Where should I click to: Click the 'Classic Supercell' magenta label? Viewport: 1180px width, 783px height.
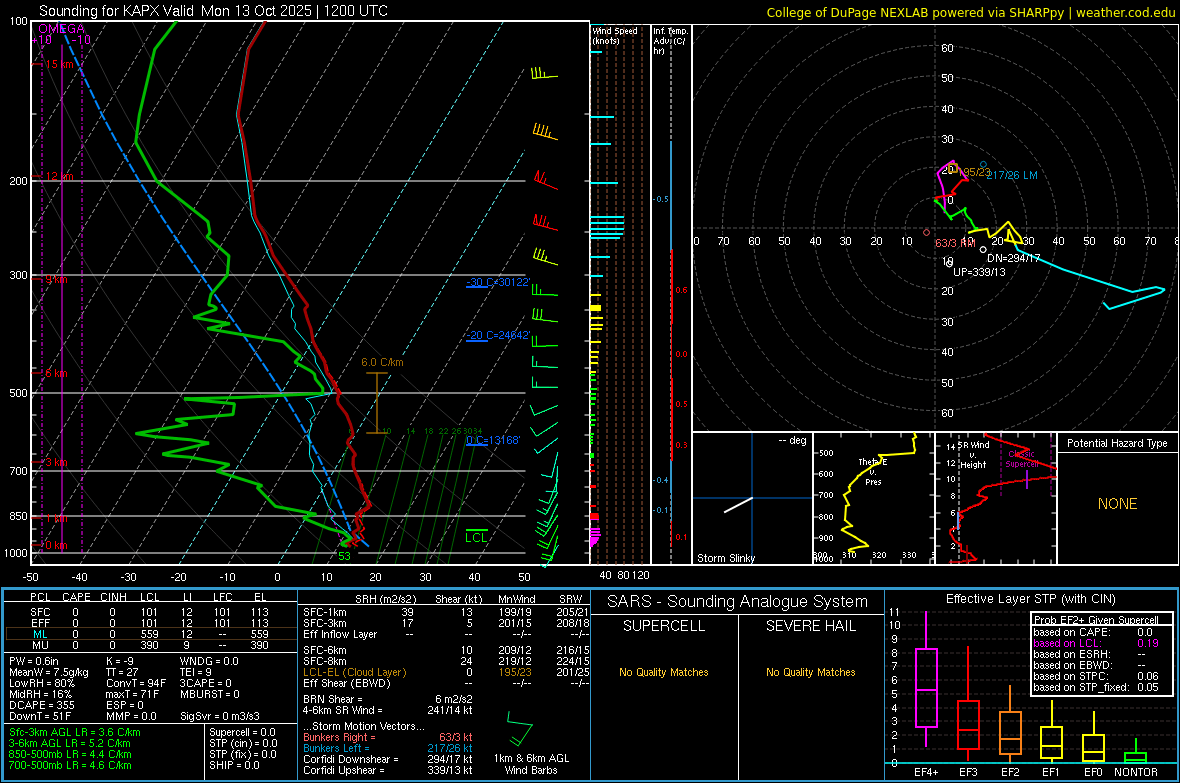[1021, 459]
